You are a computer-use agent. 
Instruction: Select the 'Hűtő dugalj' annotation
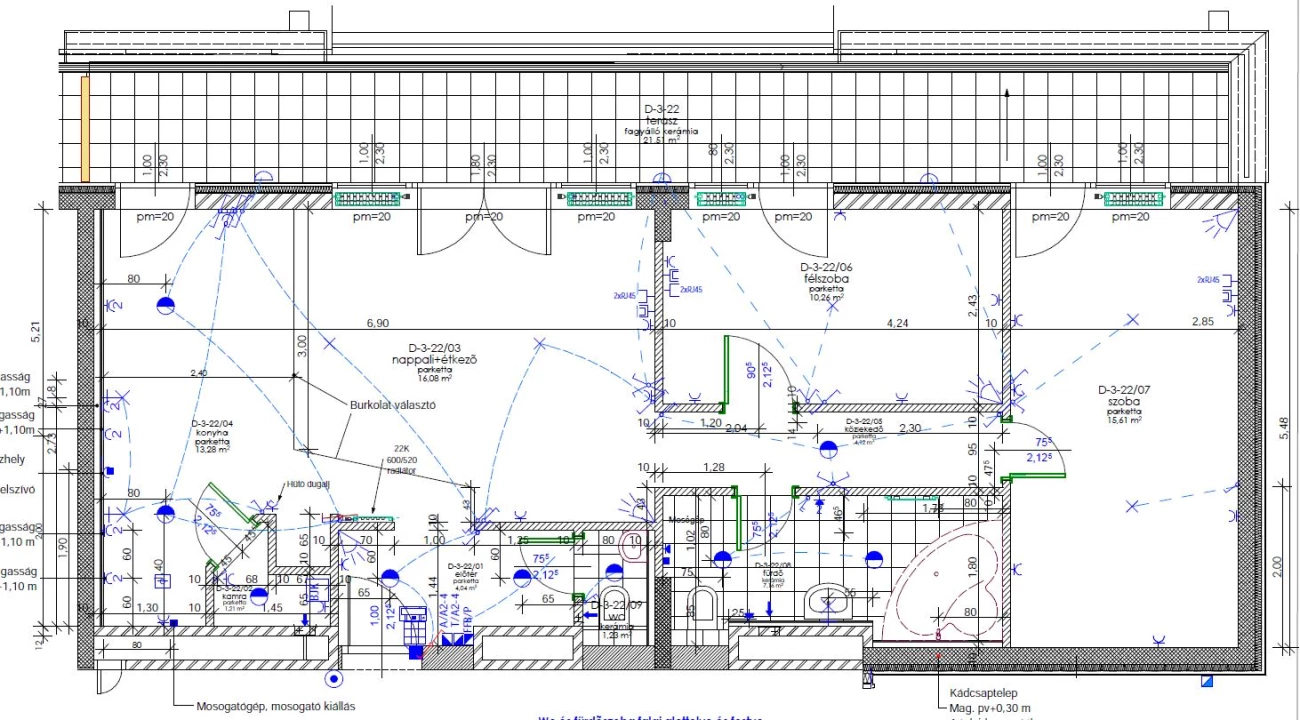(306, 484)
